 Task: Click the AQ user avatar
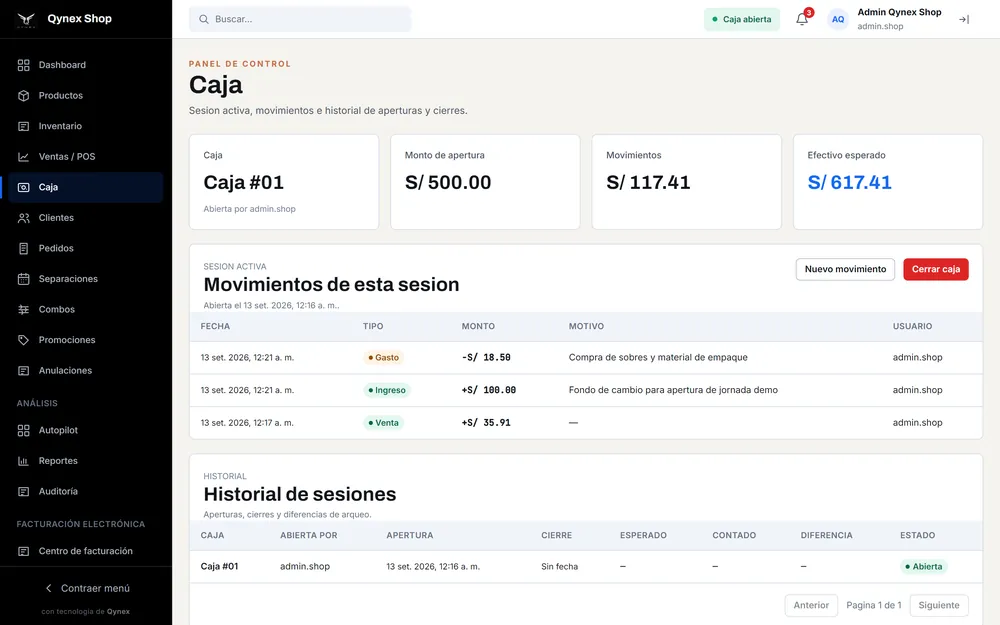click(838, 19)
